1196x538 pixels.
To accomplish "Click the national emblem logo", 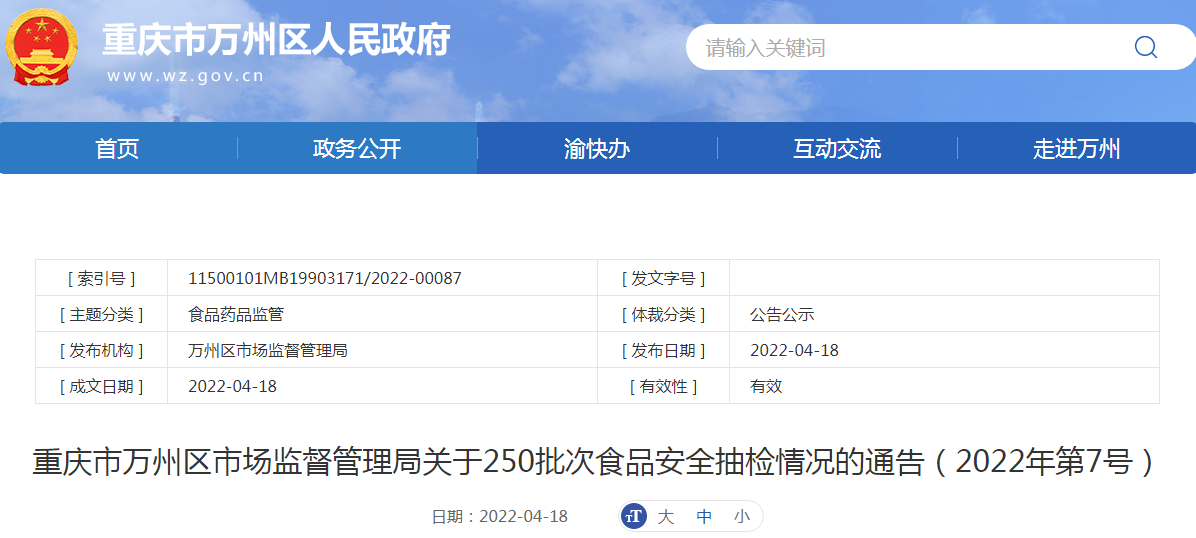I will (x=42, y=48).
